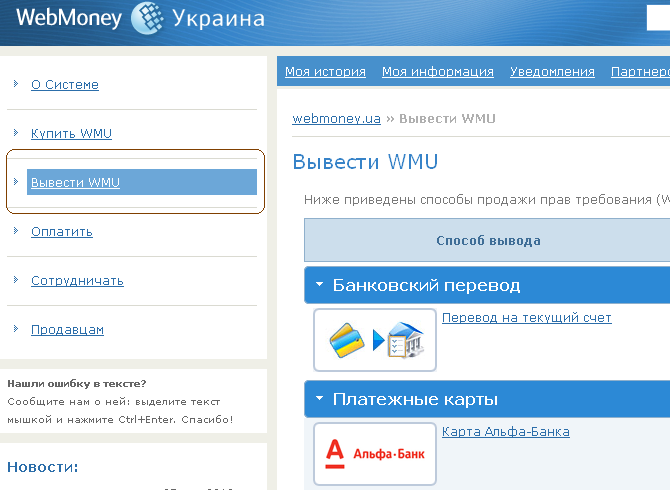This screenshot has height=490, width=670.
Task: Open Перевод на текущий счет link
Action: [x=527, y=317]
